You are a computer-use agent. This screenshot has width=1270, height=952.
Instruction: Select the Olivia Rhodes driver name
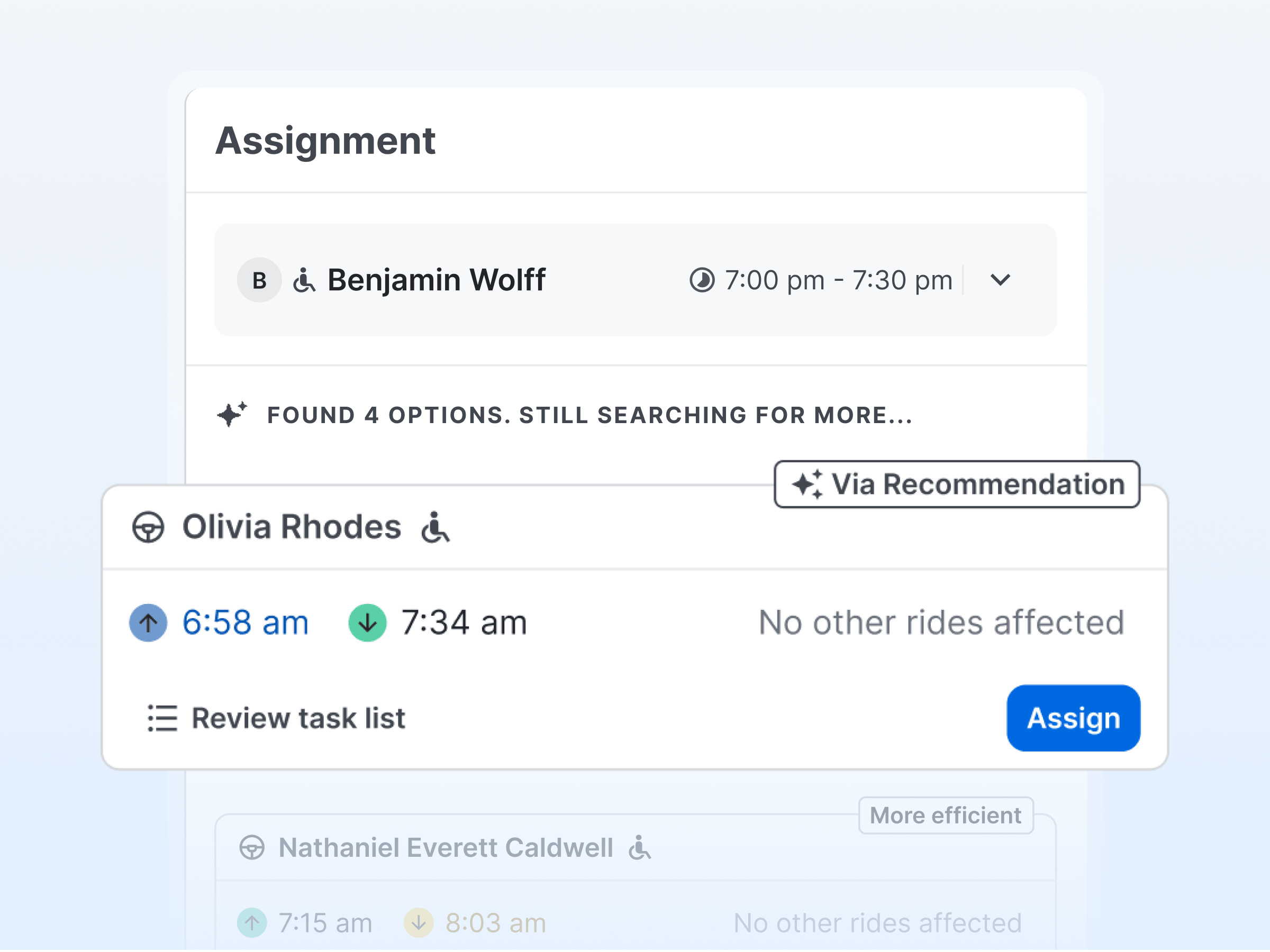292,527
